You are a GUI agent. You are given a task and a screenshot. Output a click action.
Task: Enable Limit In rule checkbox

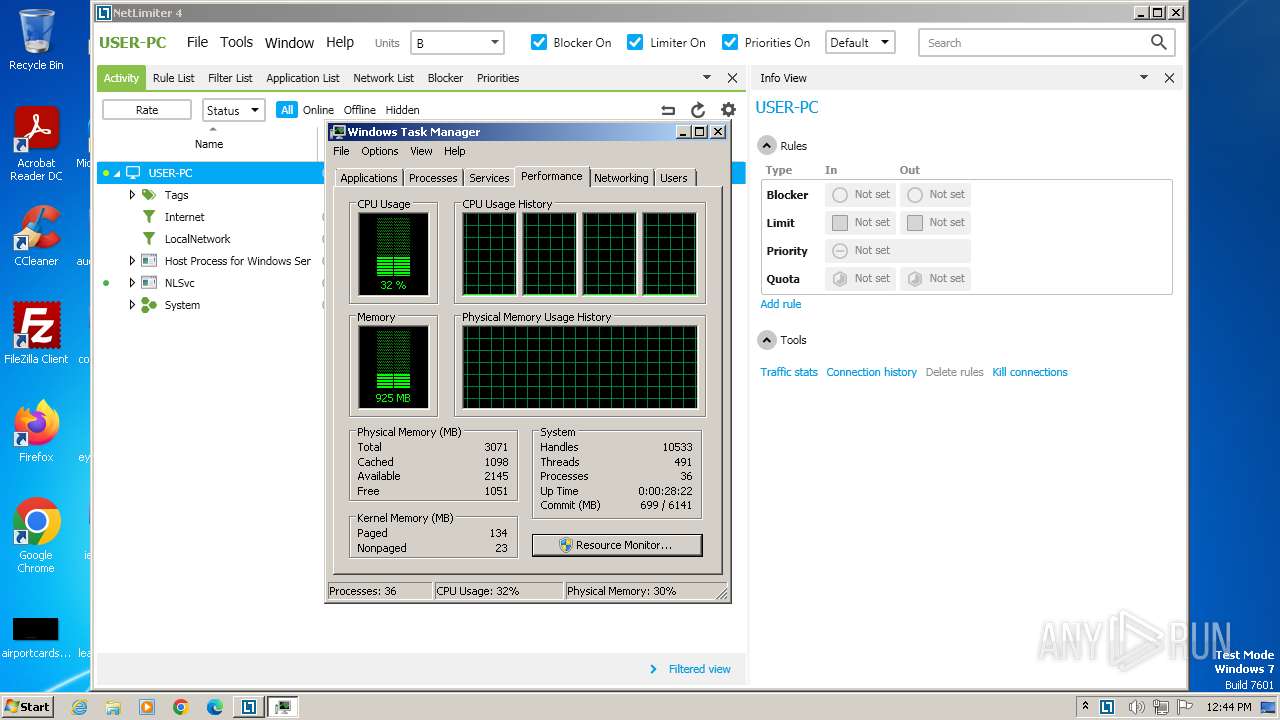(x=840, y=223)
